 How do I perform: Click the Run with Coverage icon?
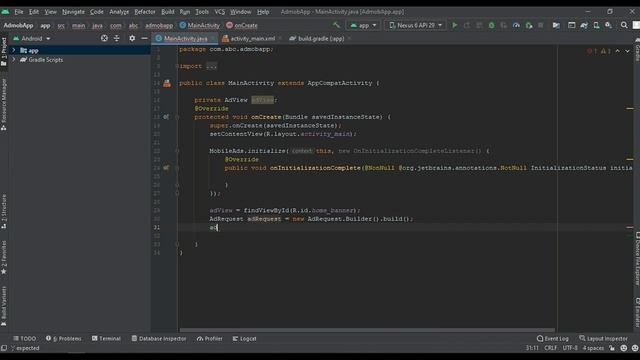click(x=504, y=25)
